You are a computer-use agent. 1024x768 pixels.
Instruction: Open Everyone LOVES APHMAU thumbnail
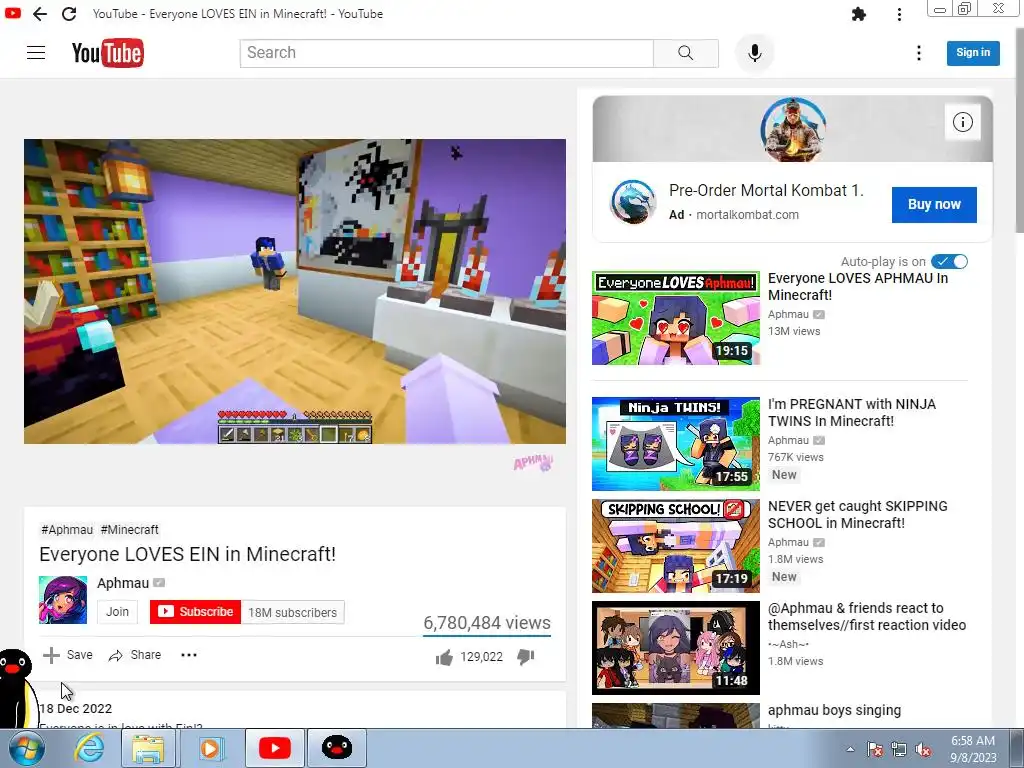pos(676,318)
